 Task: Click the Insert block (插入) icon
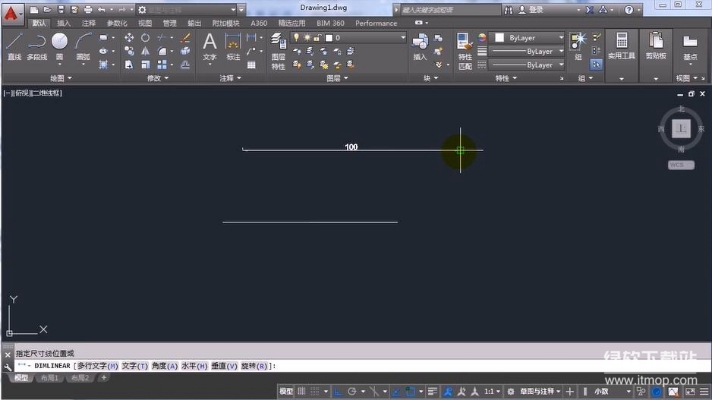tap(420, 46)
